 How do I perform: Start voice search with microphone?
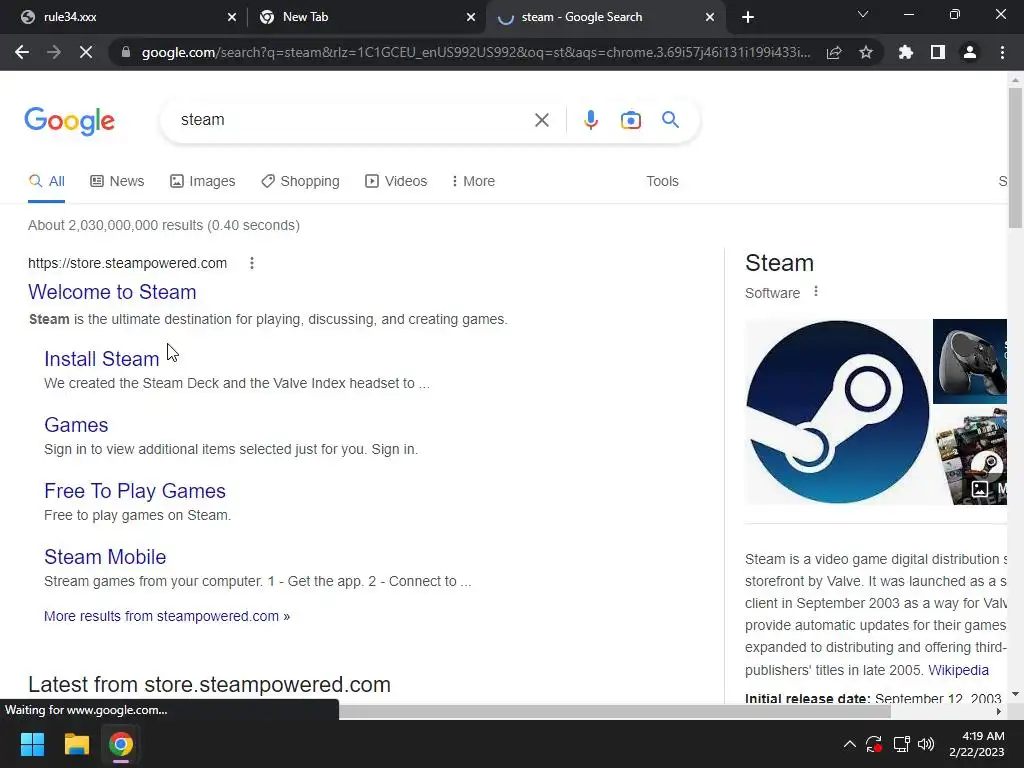590,120
